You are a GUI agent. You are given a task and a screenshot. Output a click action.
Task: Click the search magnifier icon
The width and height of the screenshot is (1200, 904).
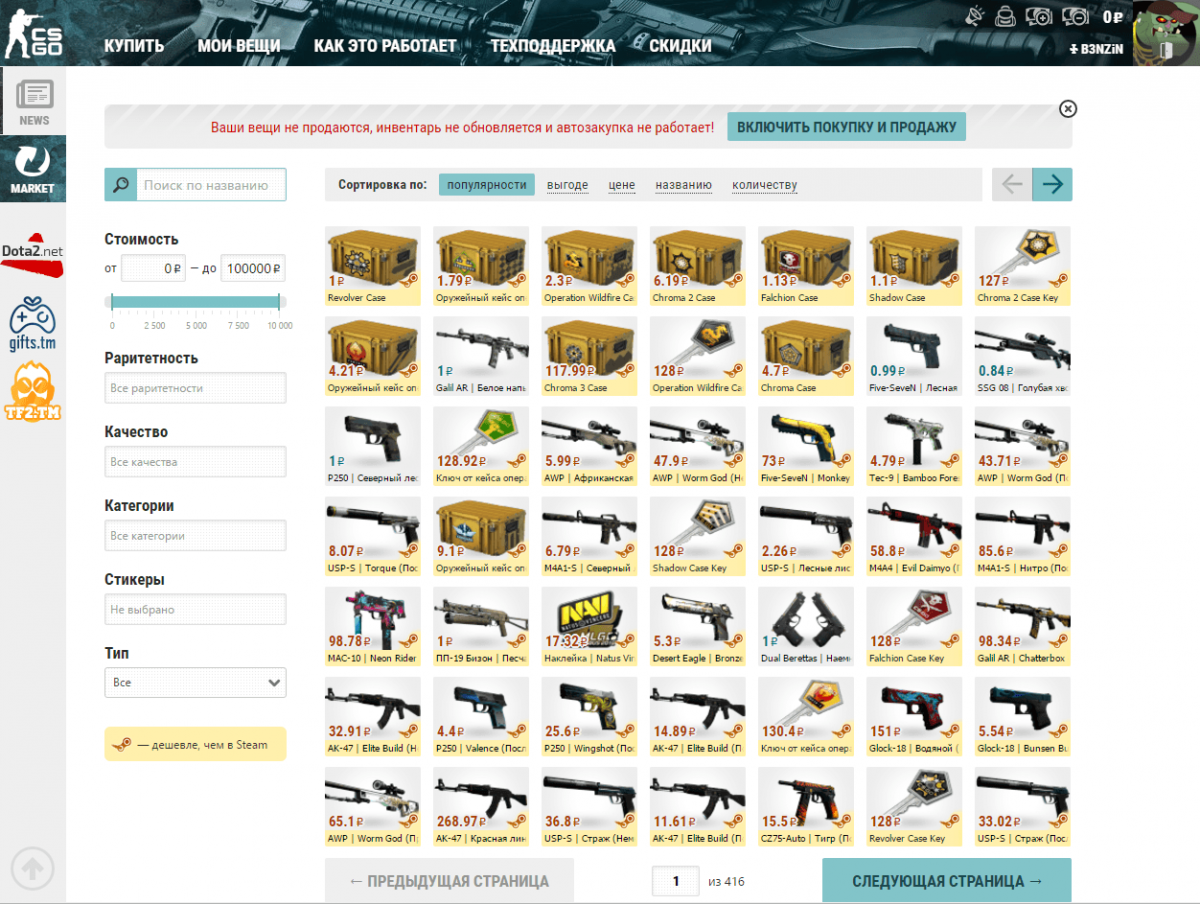click(120, 185)
